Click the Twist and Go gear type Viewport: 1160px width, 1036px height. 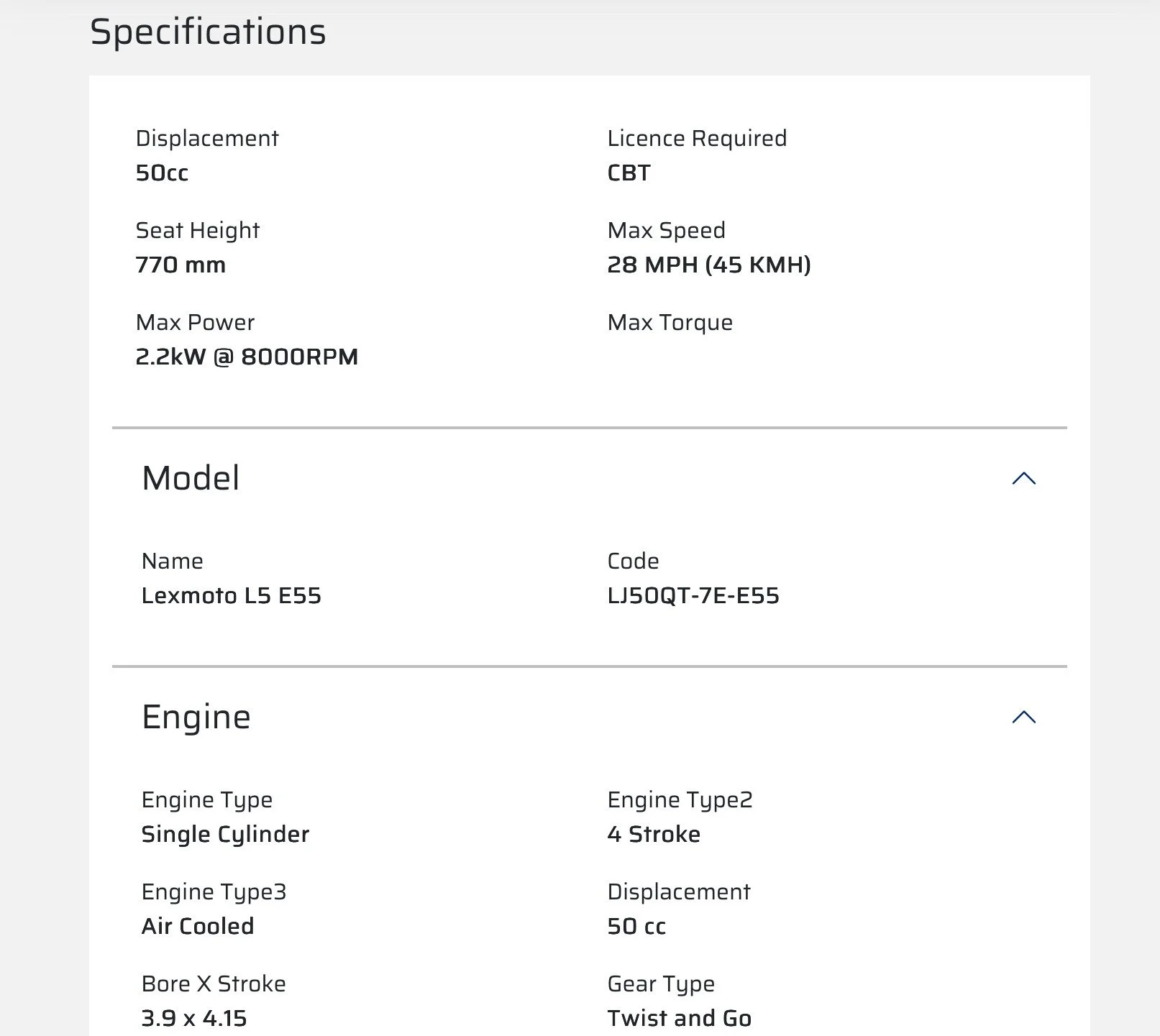[x=679, y=1019]
